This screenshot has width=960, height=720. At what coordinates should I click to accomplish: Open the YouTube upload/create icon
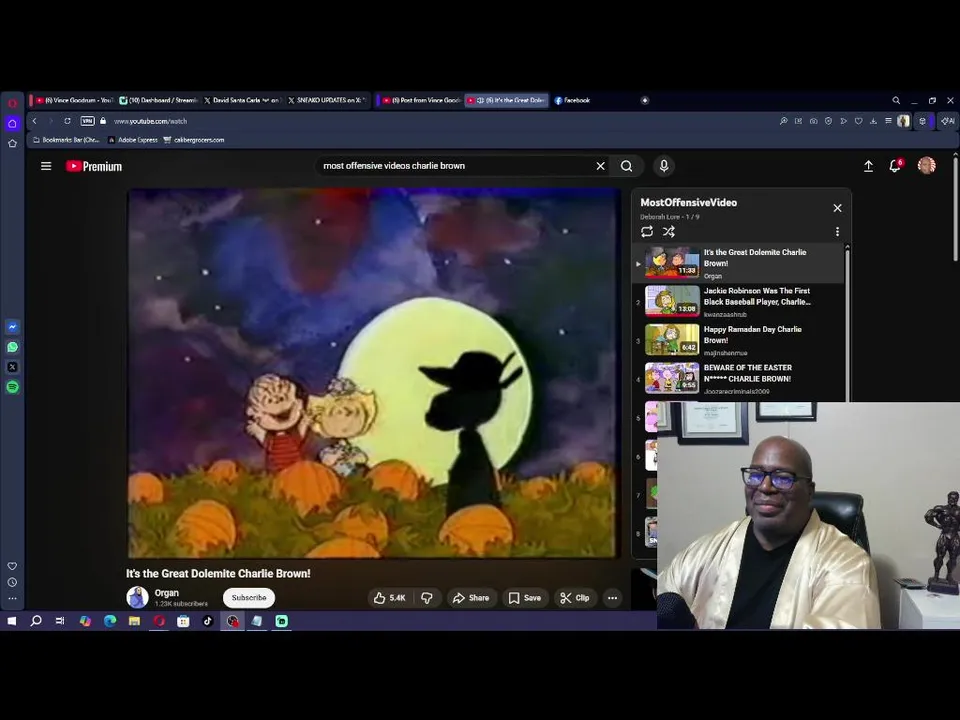coord(868,166)
